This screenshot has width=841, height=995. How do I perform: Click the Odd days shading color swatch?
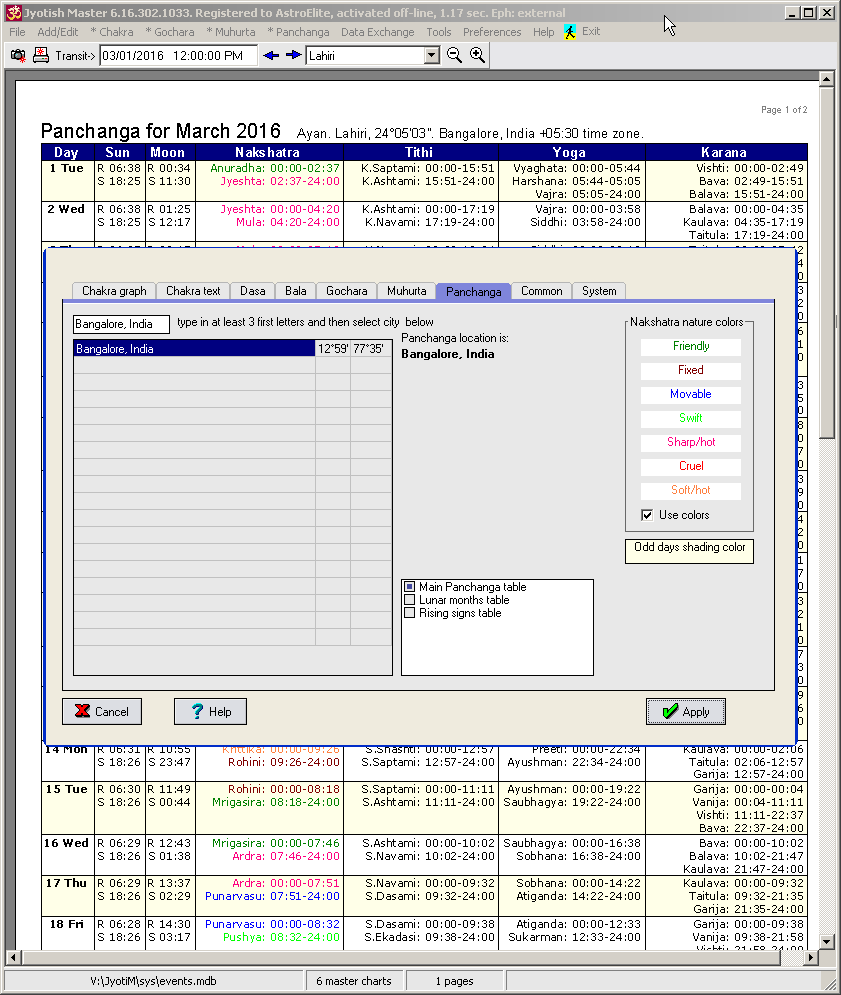tap(689, 551)
